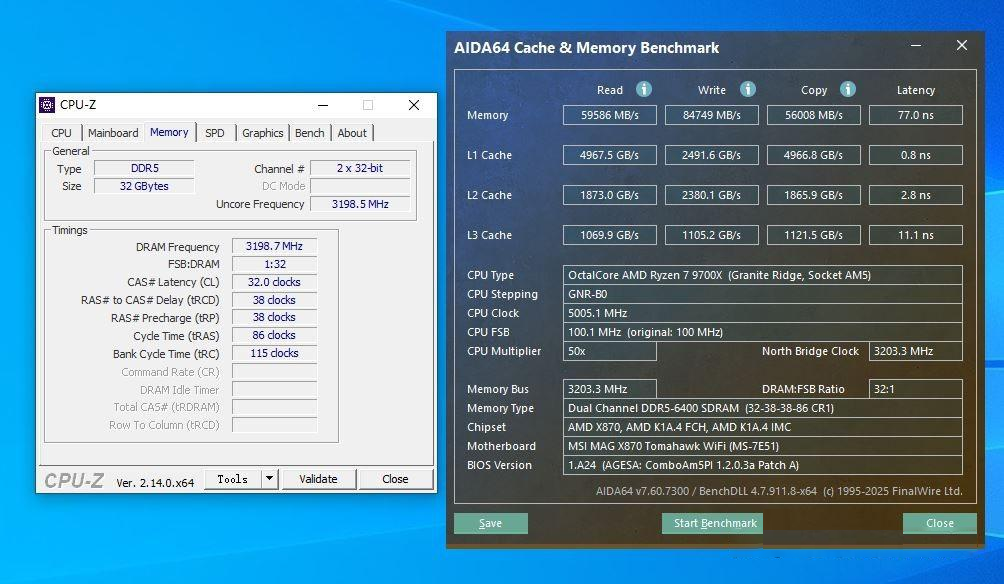
Task: Click the Tools button in CPU-Z
Action: tap(233, 479)
